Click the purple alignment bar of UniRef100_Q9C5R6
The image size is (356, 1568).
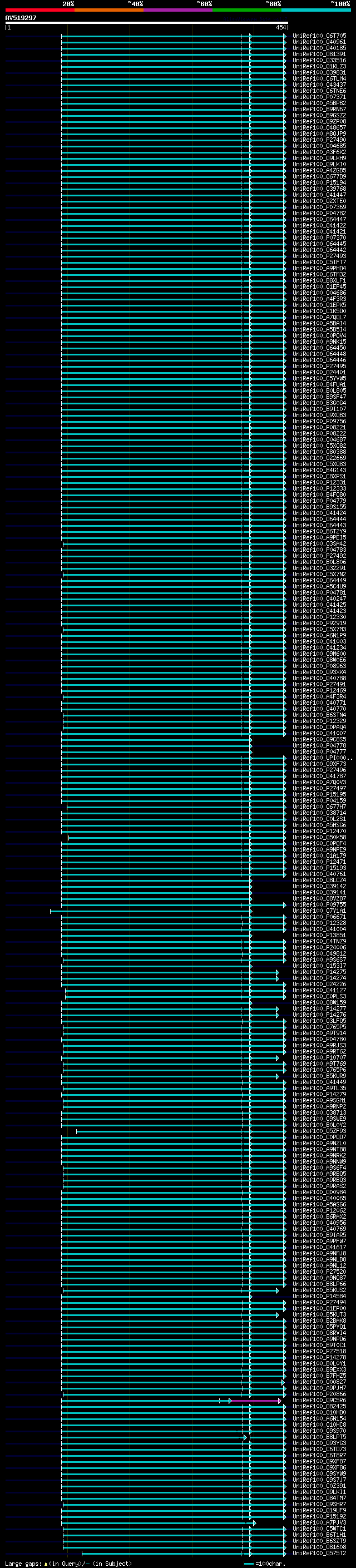click(255, 1400)
